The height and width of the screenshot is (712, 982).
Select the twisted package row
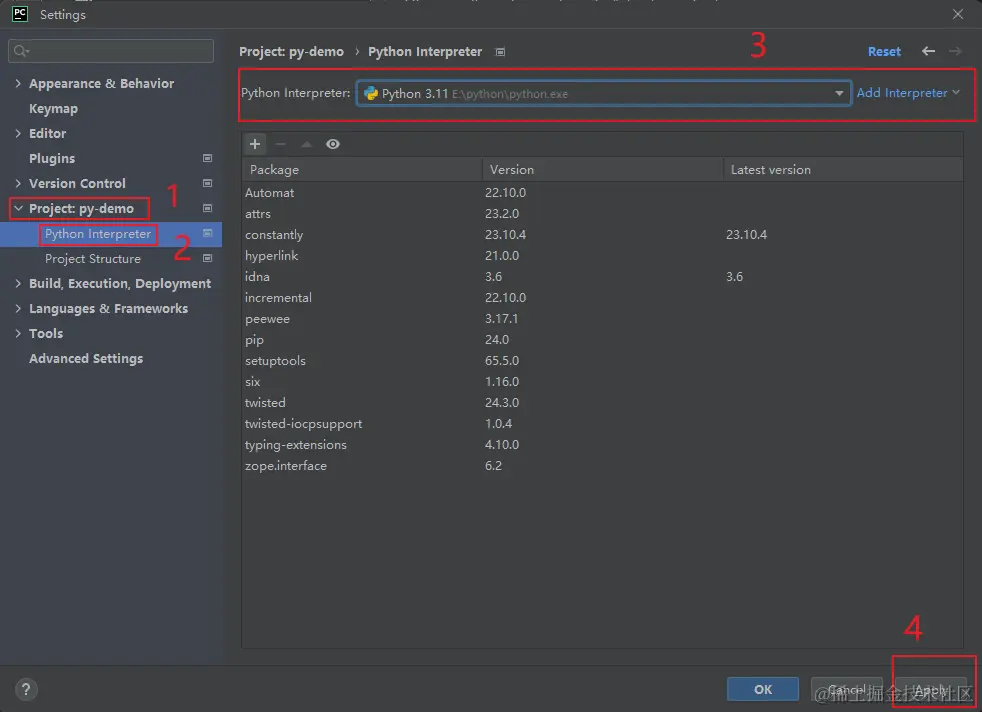602,403
